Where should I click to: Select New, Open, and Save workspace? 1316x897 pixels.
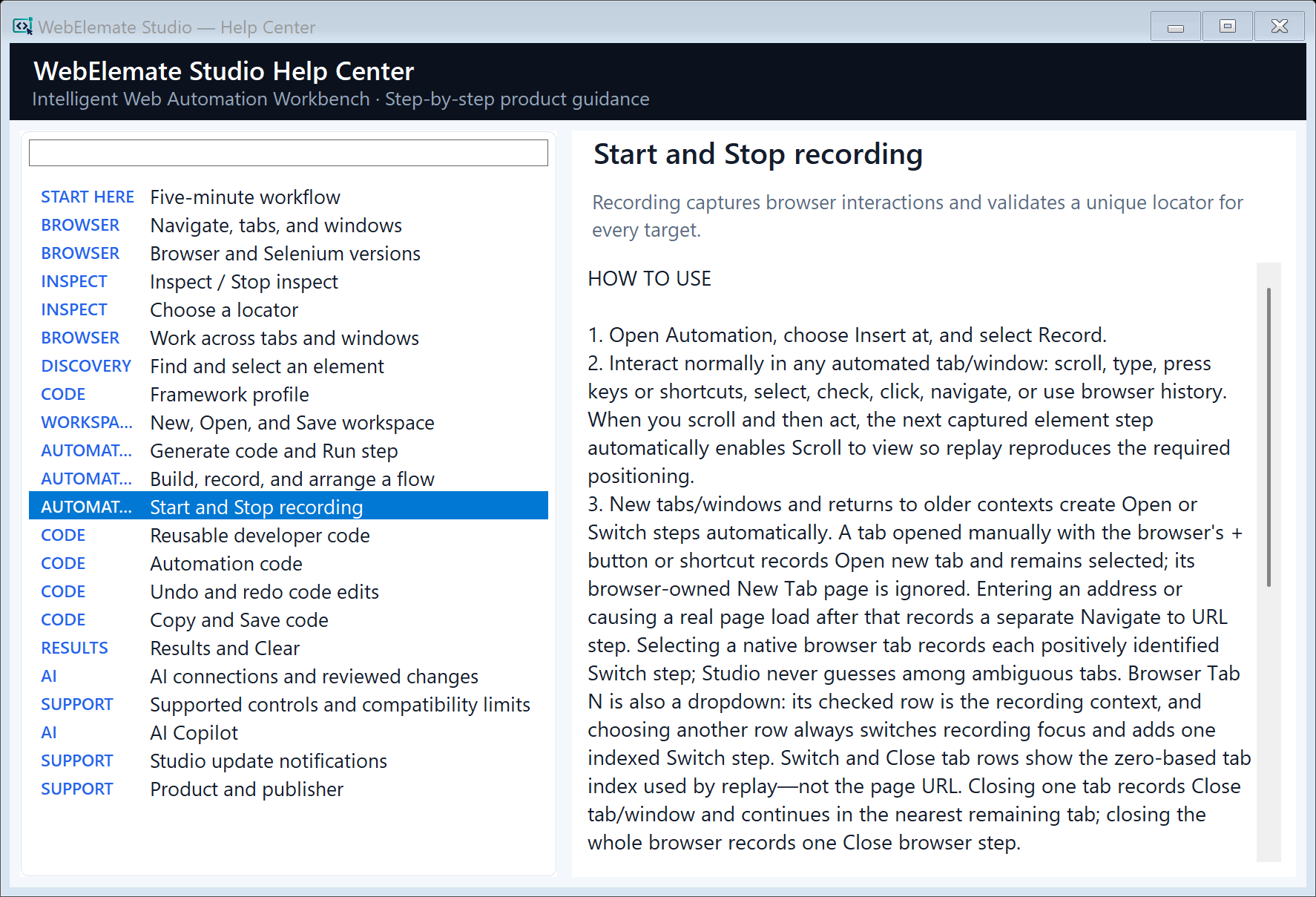click(288, 423)
